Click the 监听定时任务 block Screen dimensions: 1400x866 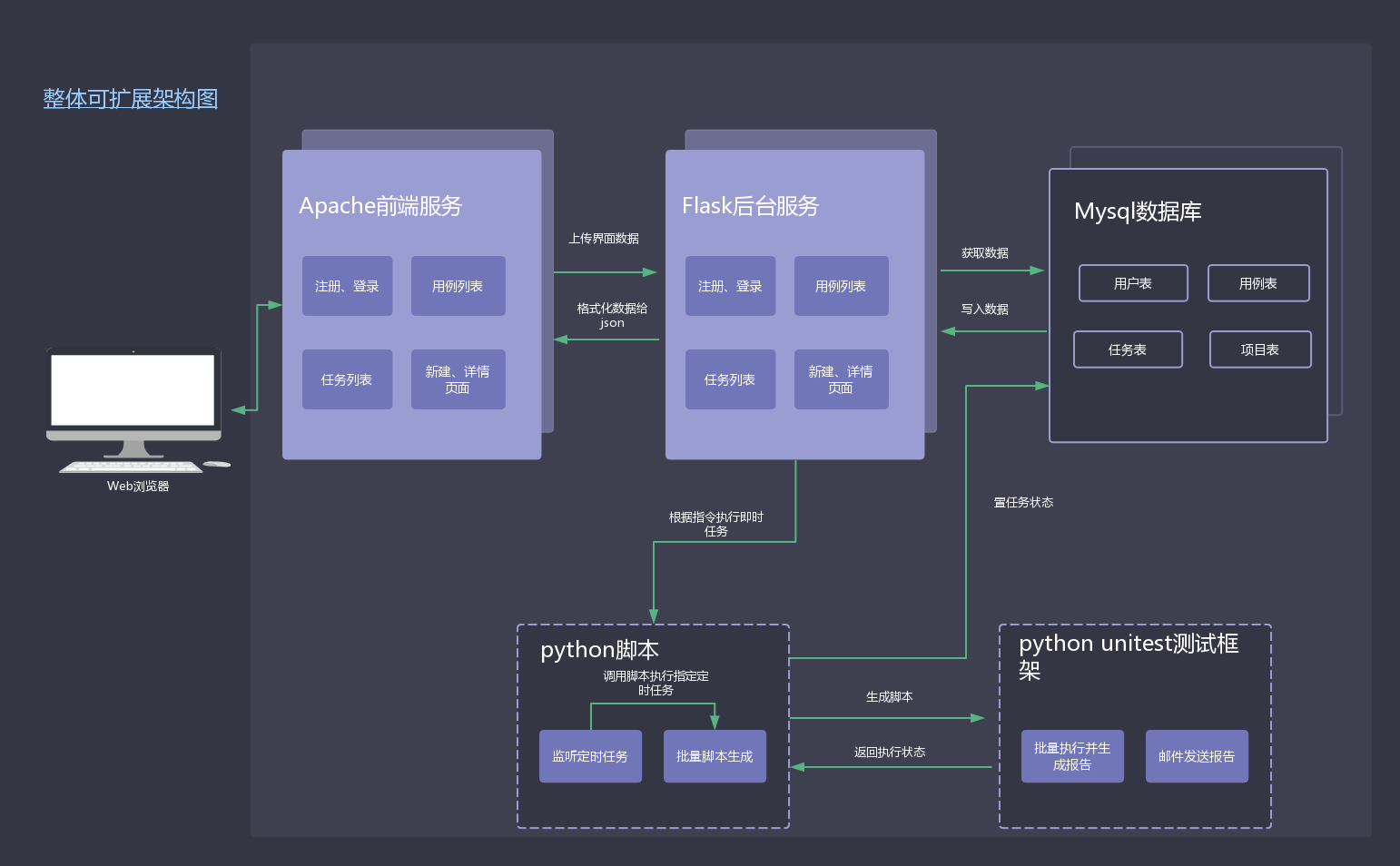590,756
